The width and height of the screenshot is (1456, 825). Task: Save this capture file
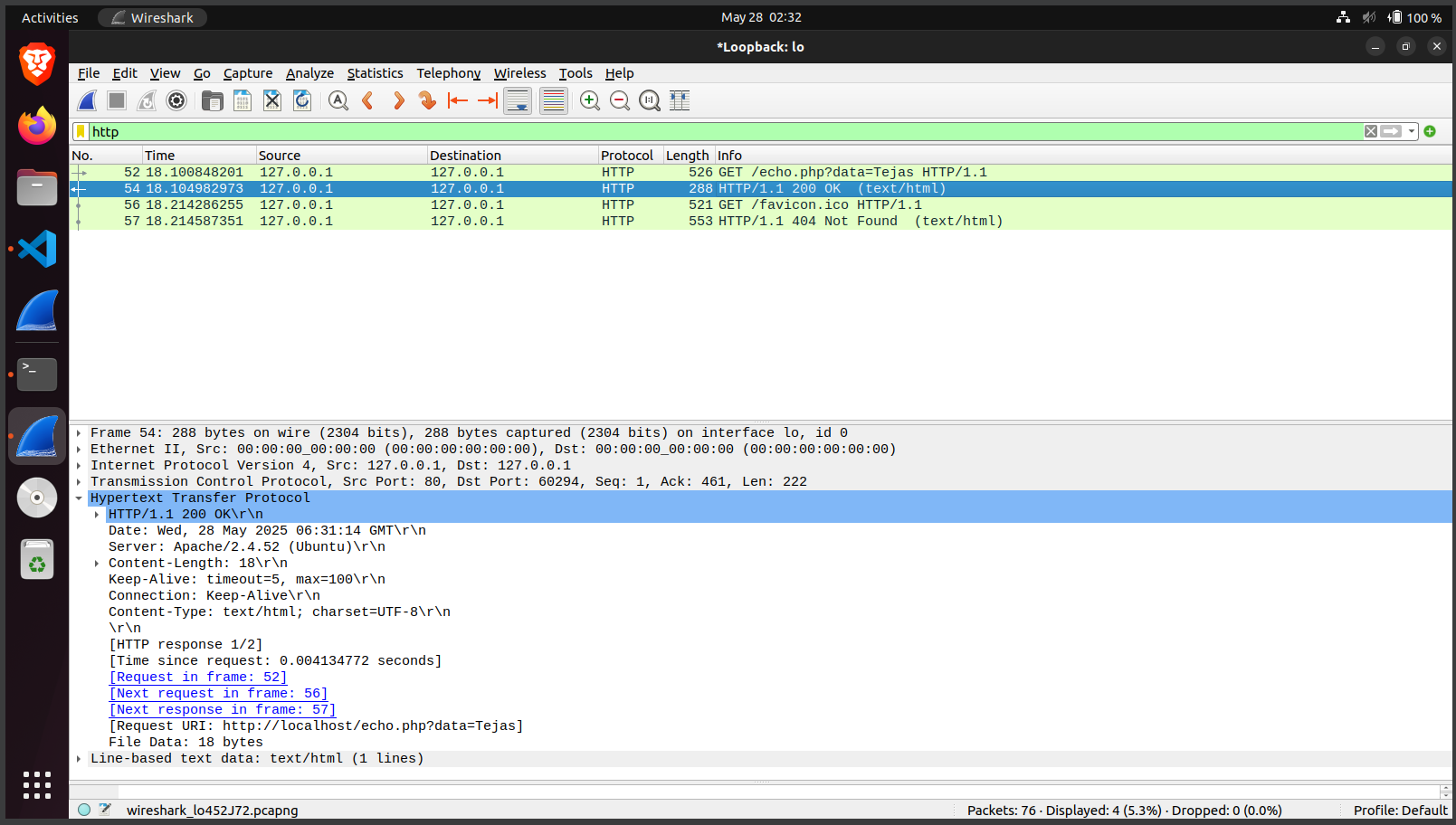tap(243, 100)
